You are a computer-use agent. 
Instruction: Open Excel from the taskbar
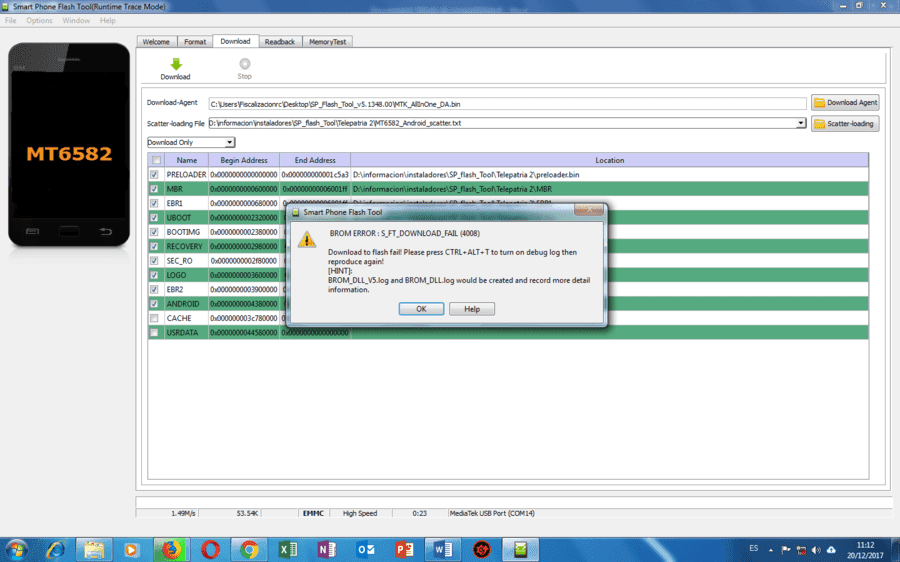click(x=288, y=550)
